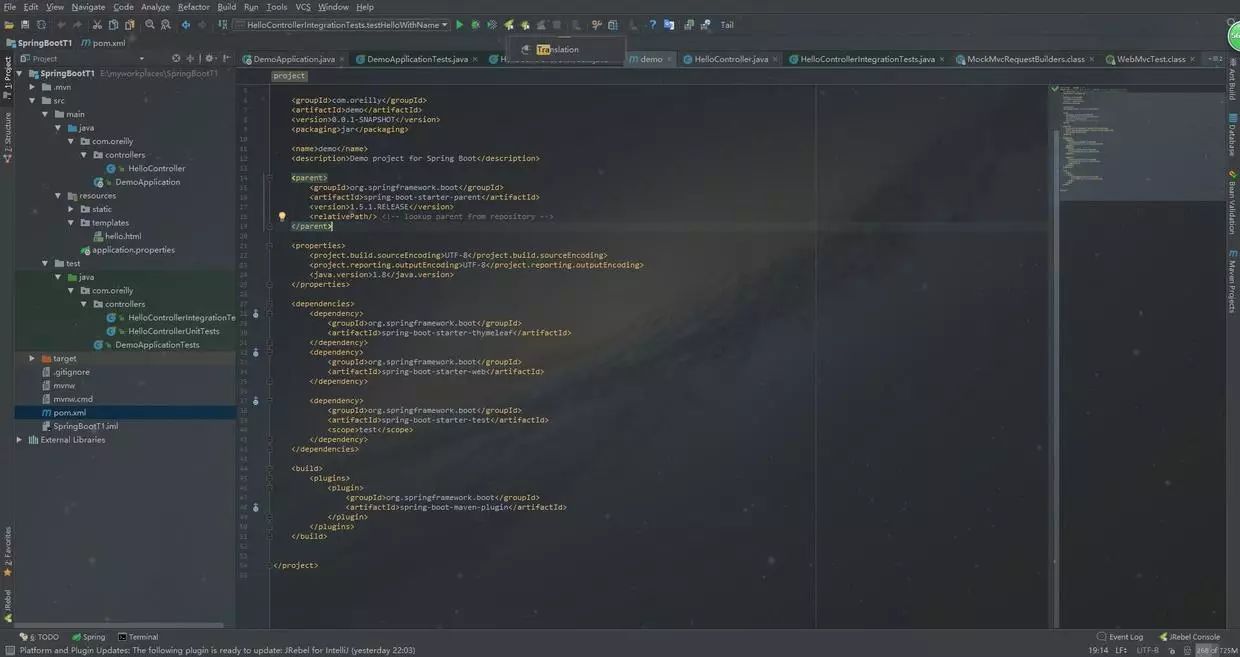Collapse the test folder
The height and width of the screenshot is (657, 1240).
tap(46, 263)
